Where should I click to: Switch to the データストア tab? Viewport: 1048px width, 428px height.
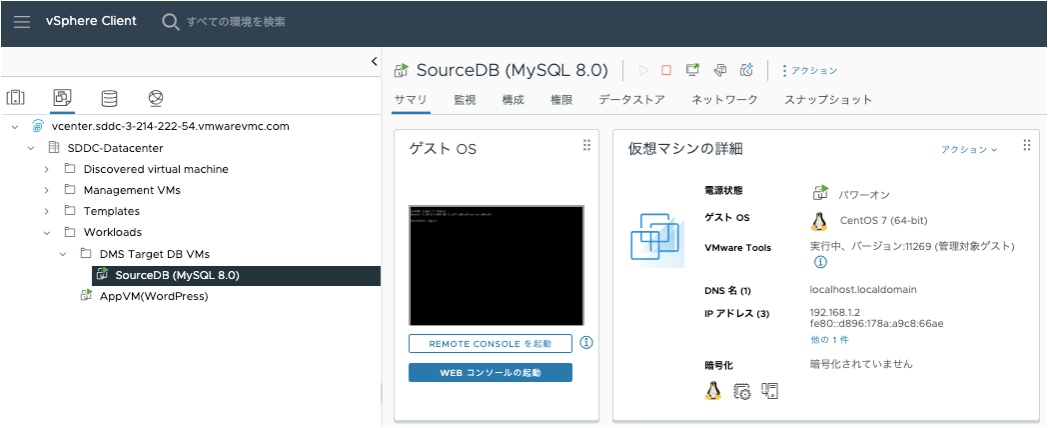pyautogui.click(x=632, y=100)
